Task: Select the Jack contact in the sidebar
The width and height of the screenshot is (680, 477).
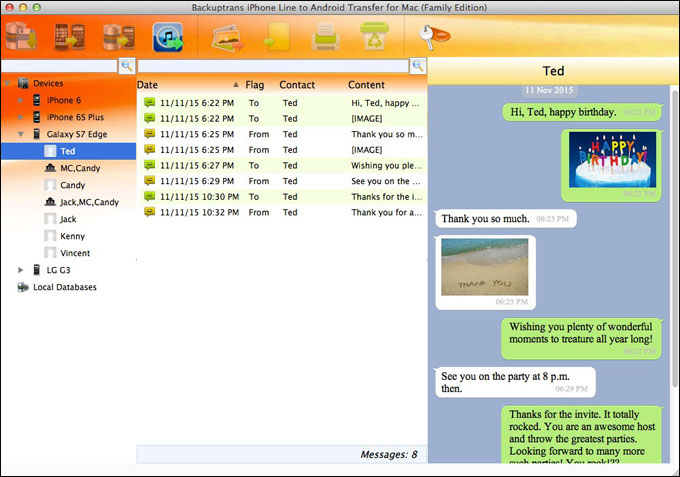Action: click(68, 219)
